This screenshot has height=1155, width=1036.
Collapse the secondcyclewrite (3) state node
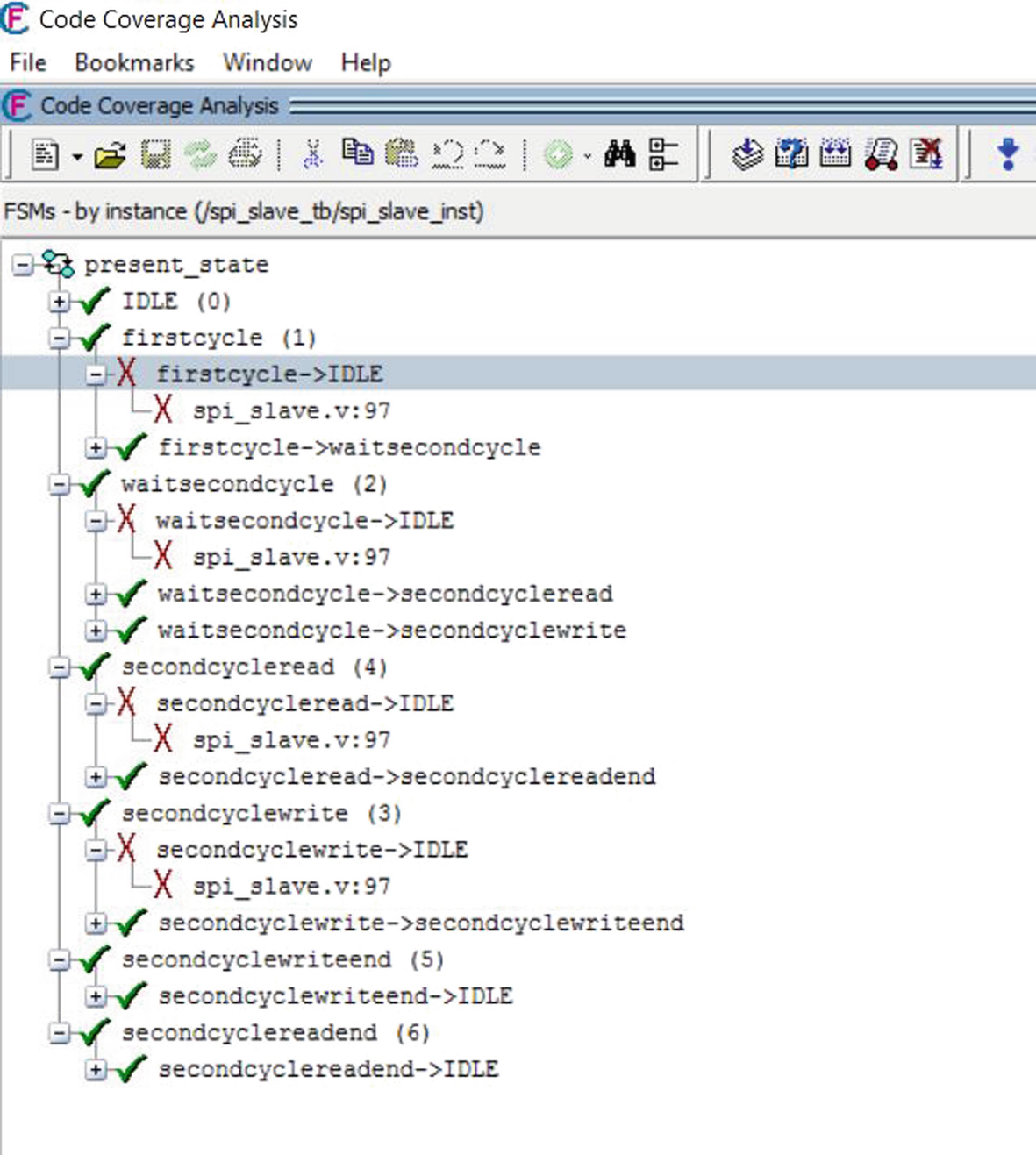(x=59, y=813)
